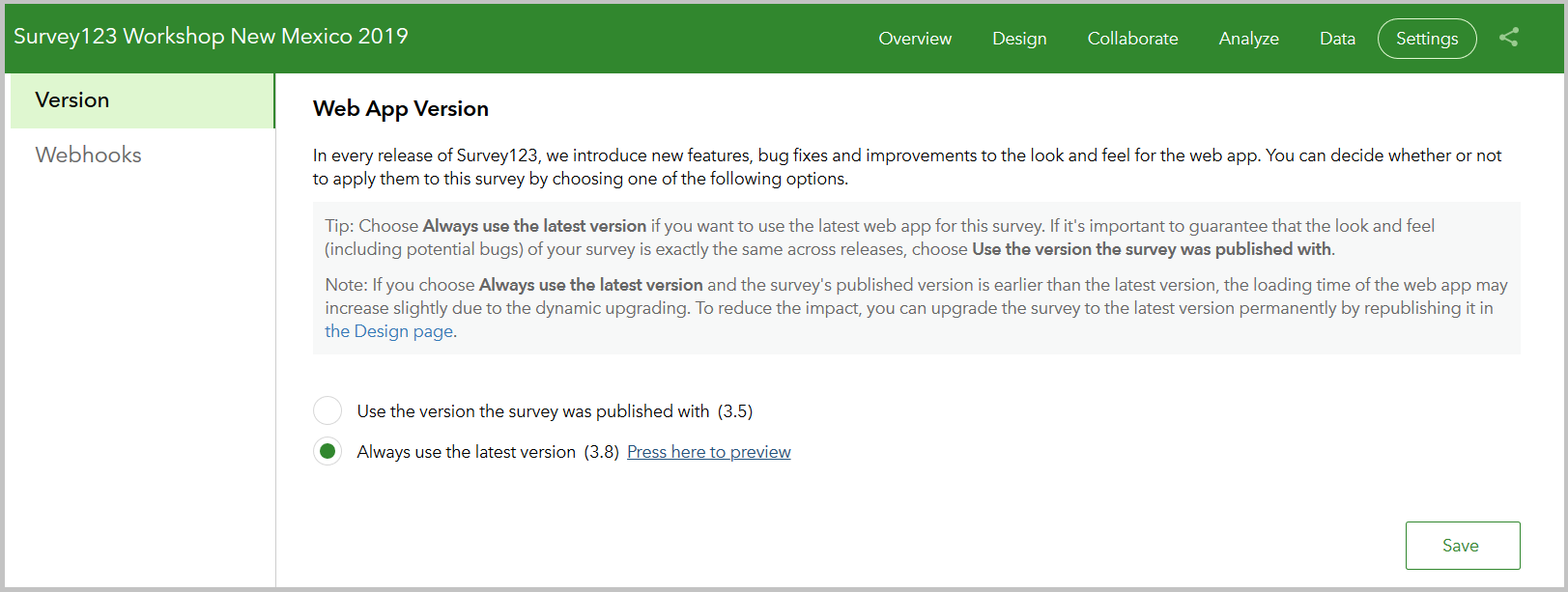Select 'Use the version the survey was published with'

point(328,410)
